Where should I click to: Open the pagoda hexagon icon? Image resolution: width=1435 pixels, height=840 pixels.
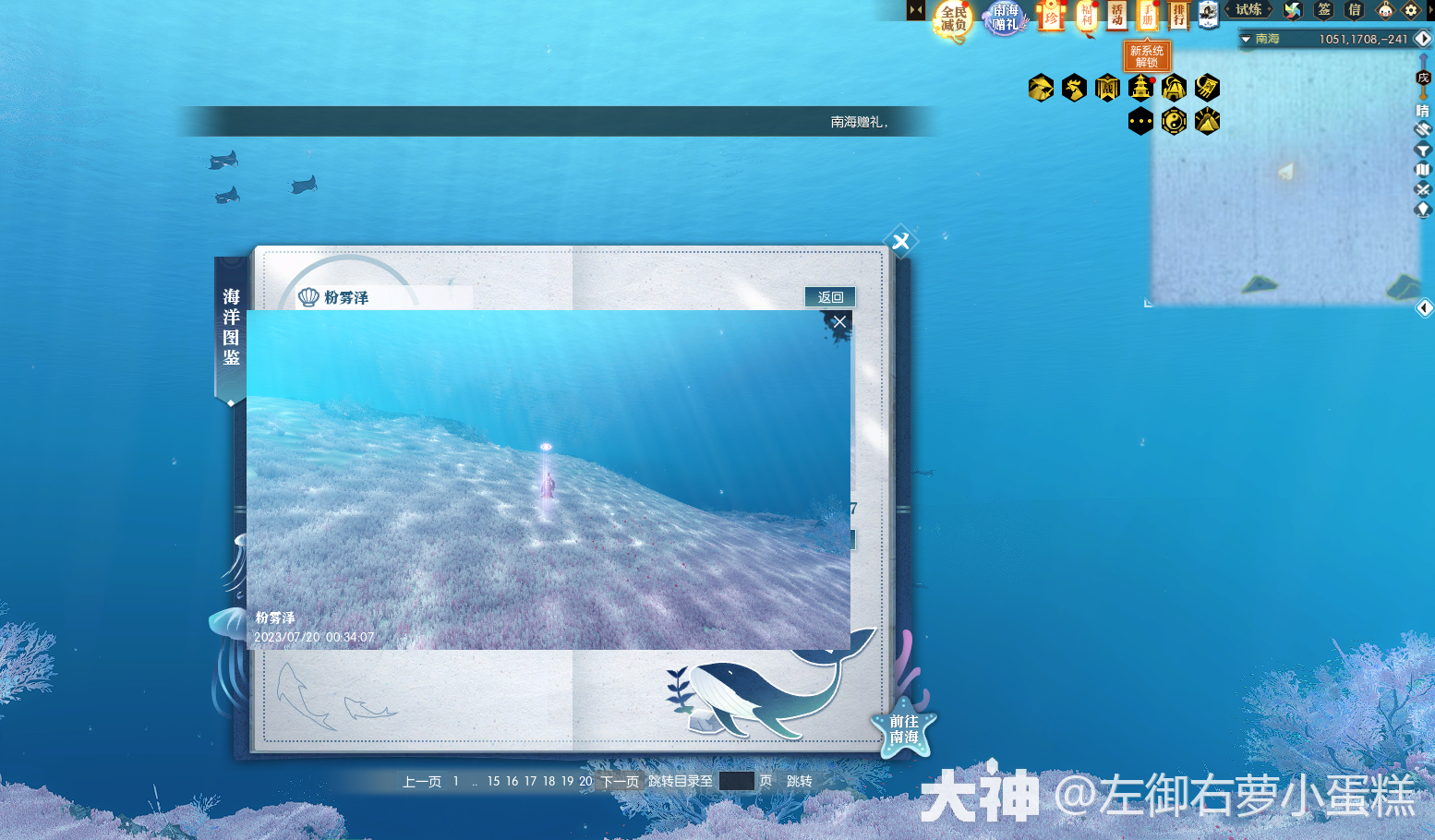[x=1140, y=88]
